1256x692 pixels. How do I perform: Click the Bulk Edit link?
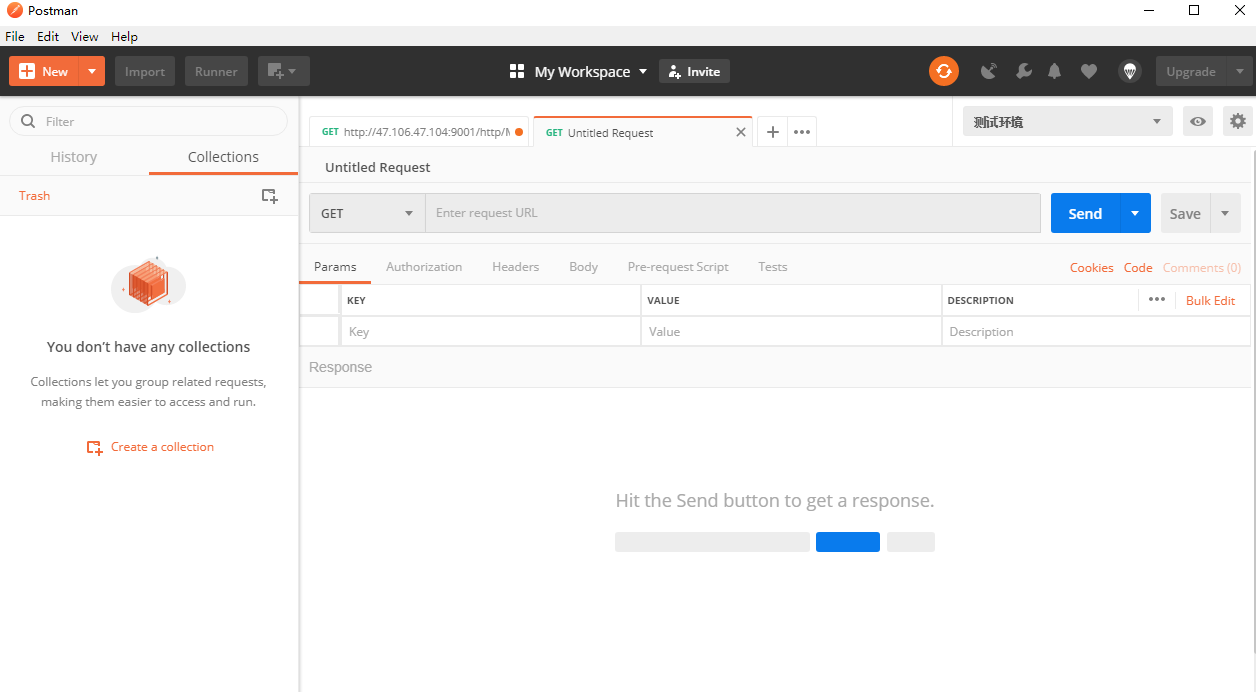tap(1210, 300)
